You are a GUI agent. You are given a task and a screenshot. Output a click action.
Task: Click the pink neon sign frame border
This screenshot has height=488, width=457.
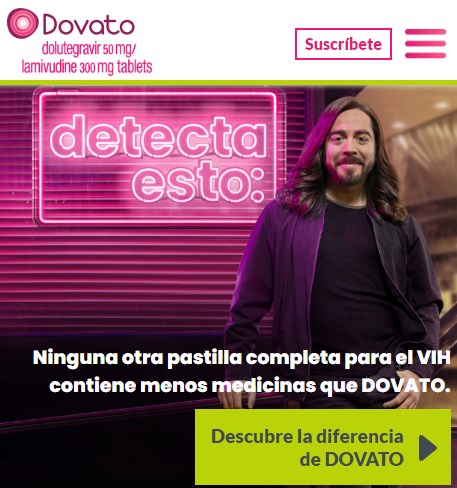(159, 222)
